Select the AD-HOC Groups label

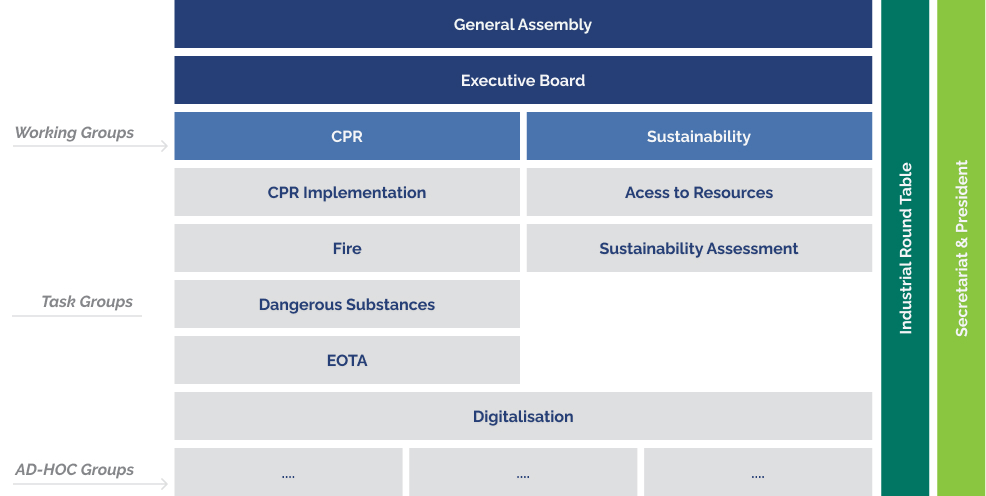click(x=74, y=469)
